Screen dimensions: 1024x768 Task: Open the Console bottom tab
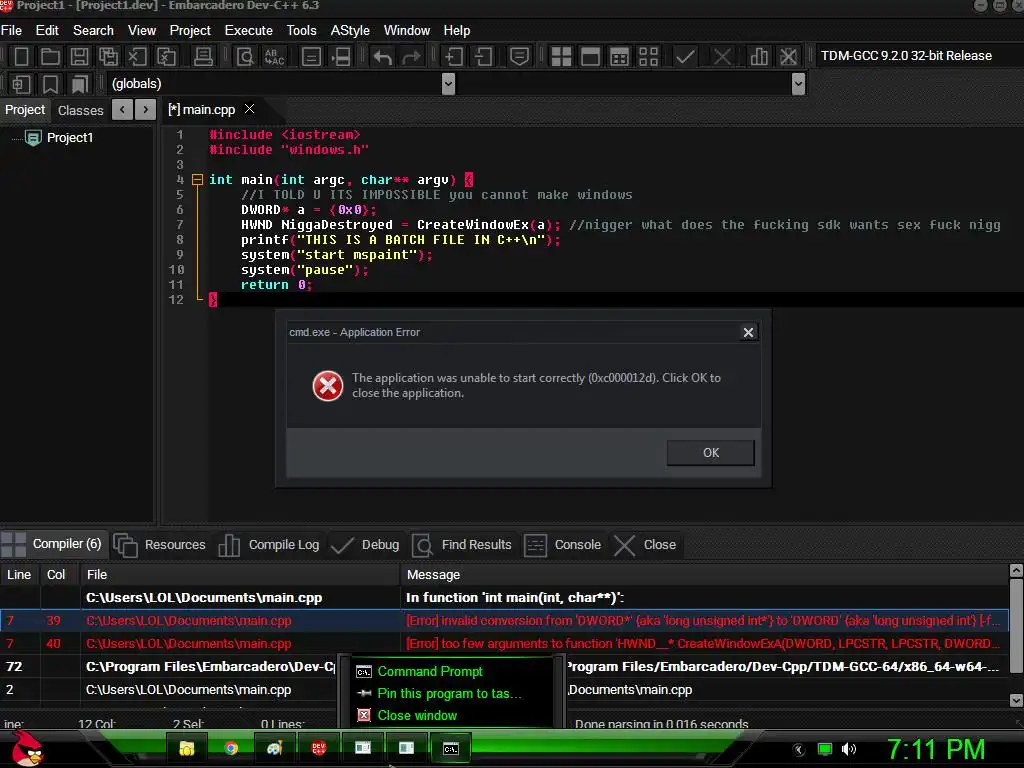563,545
